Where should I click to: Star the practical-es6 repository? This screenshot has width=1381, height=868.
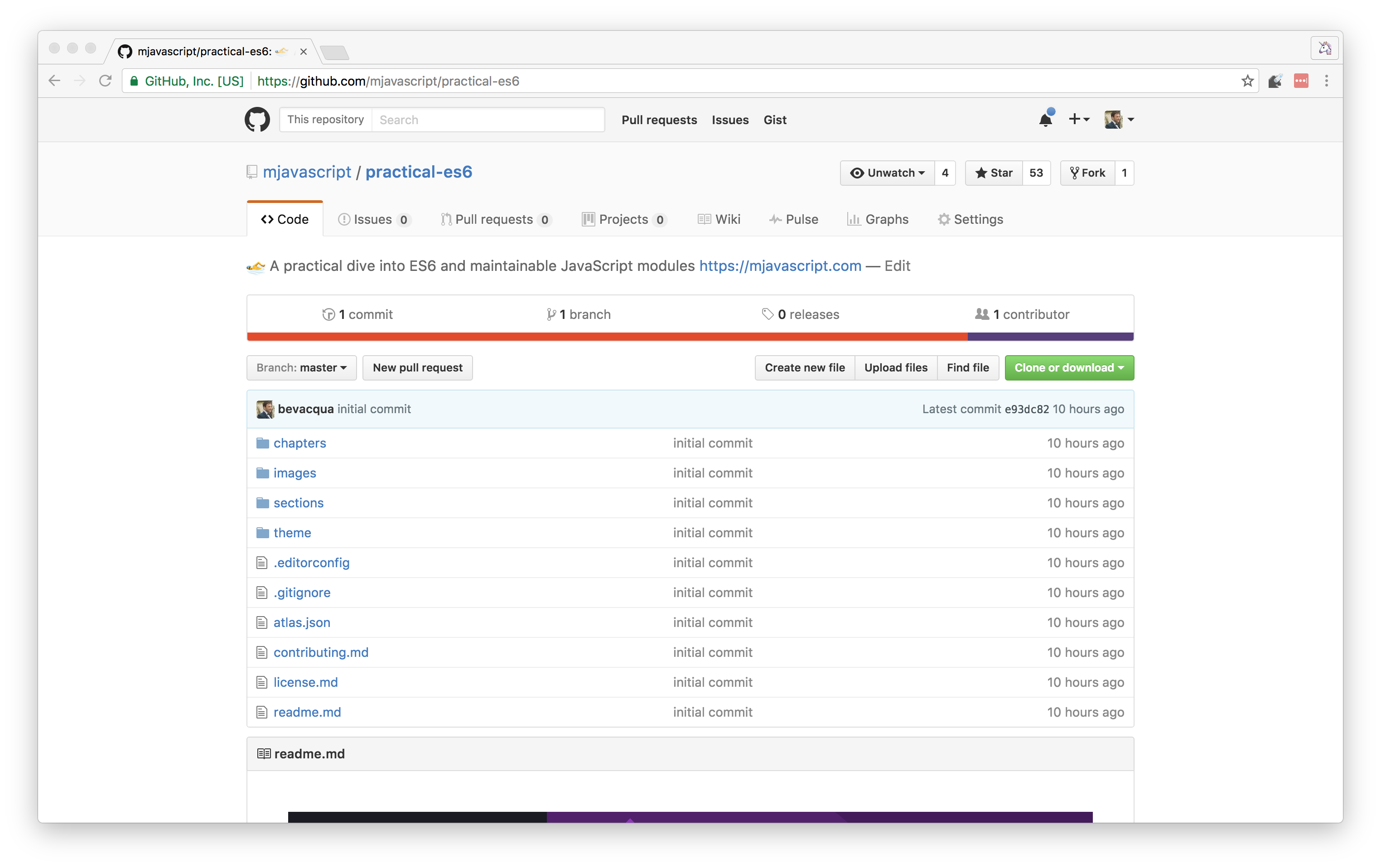994,173
